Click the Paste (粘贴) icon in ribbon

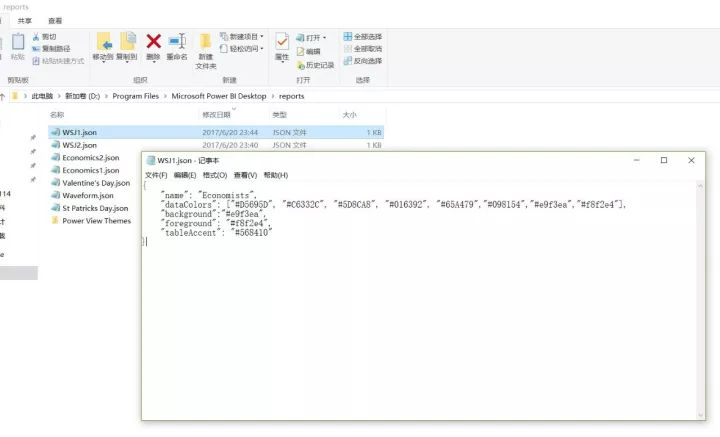[18, 42]
